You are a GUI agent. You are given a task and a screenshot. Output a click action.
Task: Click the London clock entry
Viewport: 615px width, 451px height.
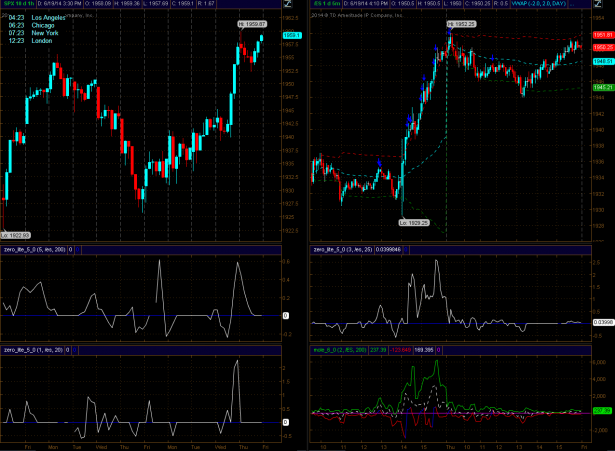tap(29, 40)
